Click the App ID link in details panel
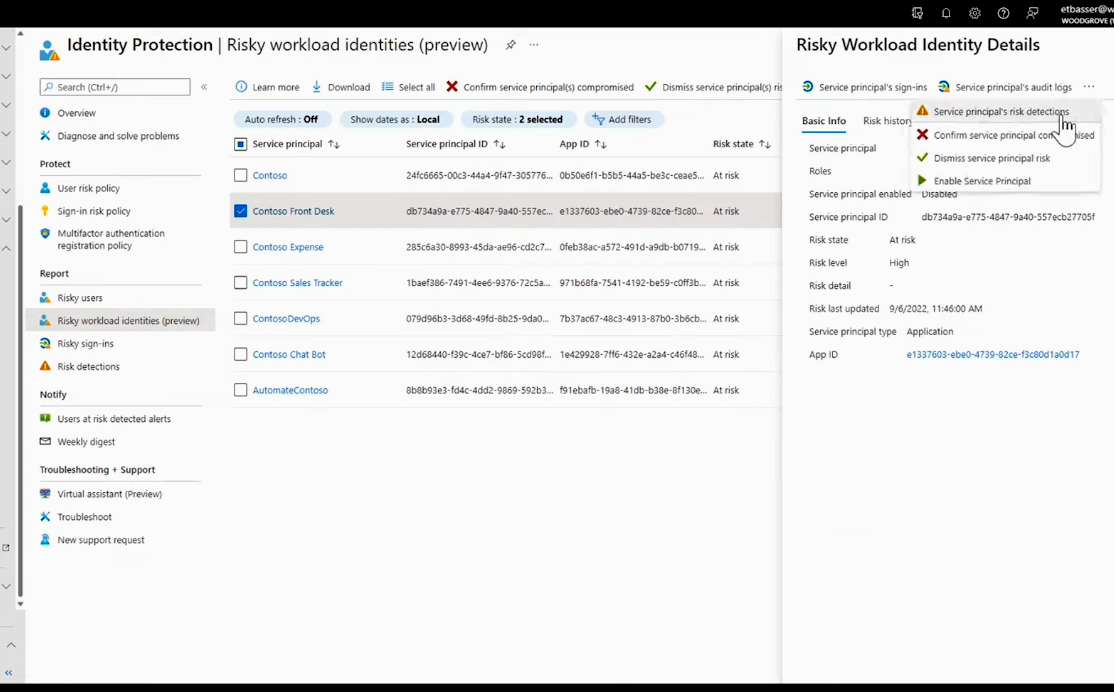 coord(993,355)
